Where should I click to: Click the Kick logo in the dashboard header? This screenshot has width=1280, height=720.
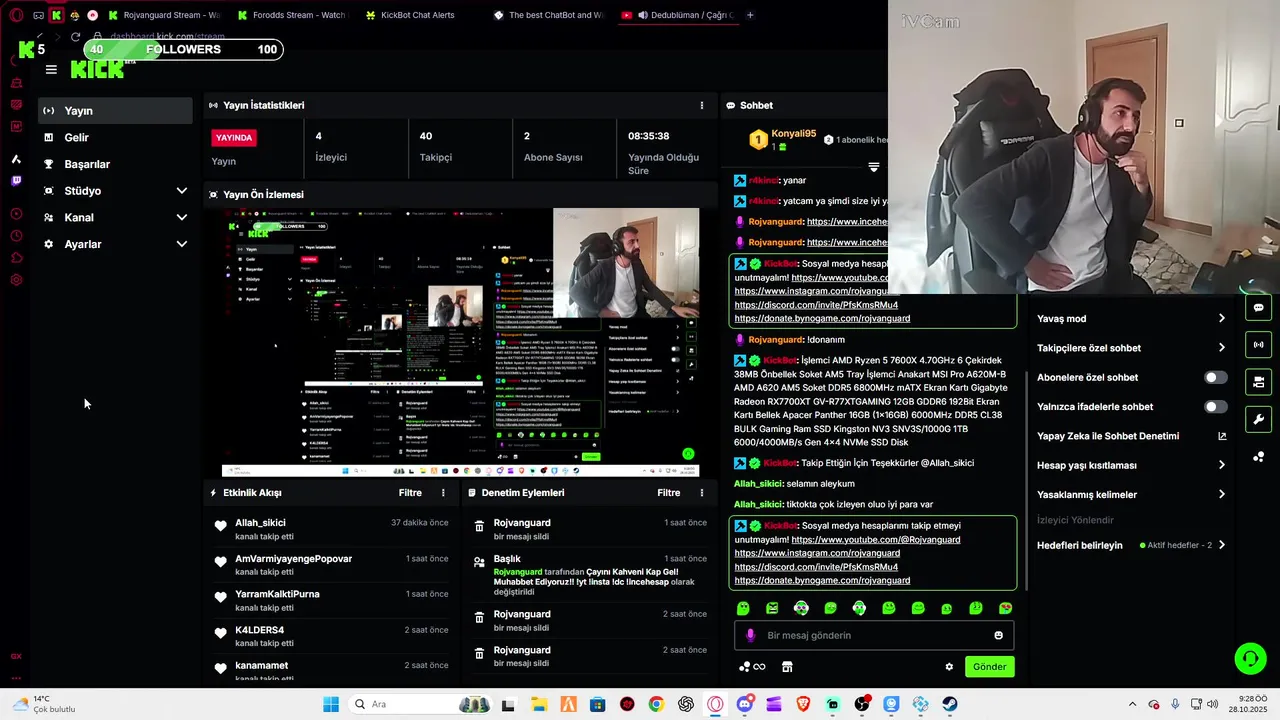(98, 69)
